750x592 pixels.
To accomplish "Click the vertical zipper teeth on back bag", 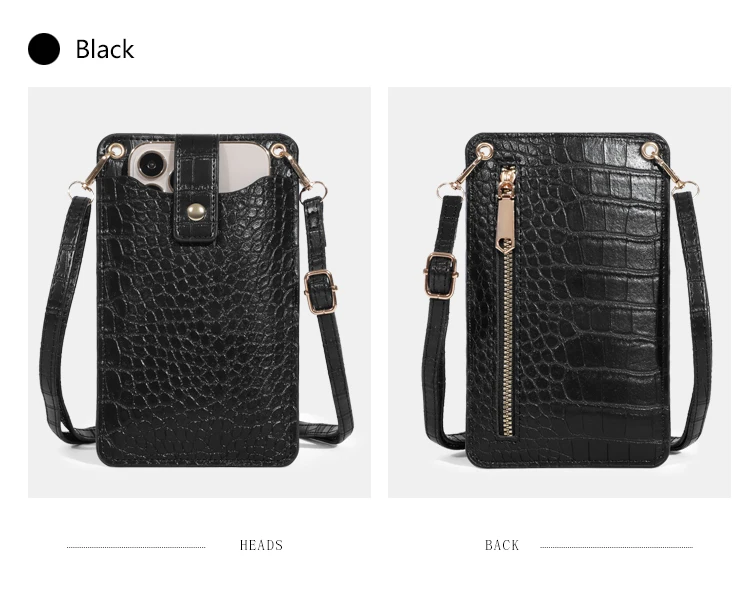I will [x=507, y=342].
